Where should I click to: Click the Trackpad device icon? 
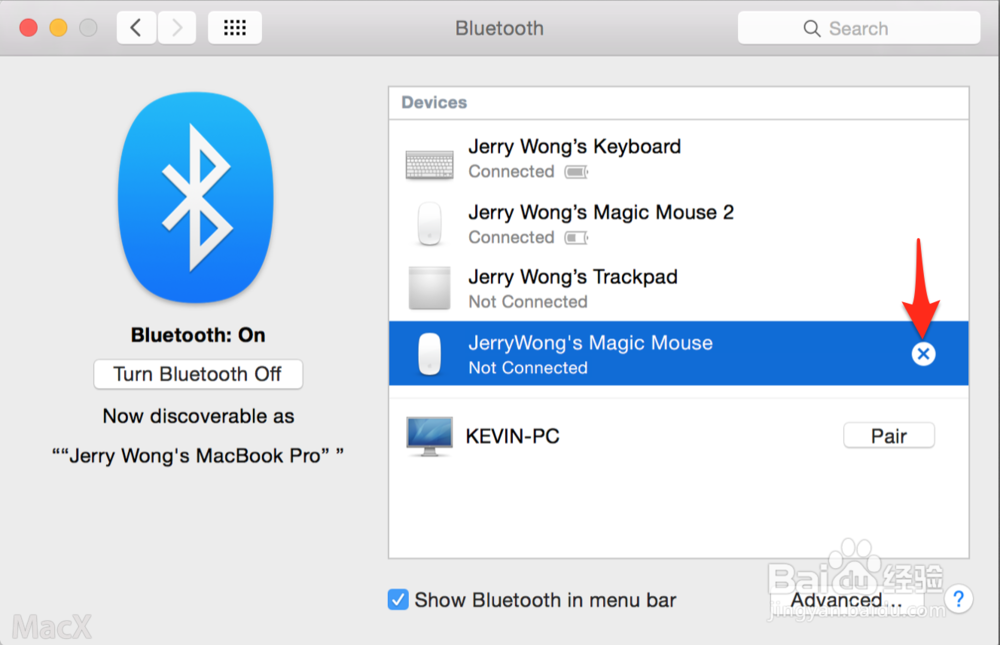[429, 288]
